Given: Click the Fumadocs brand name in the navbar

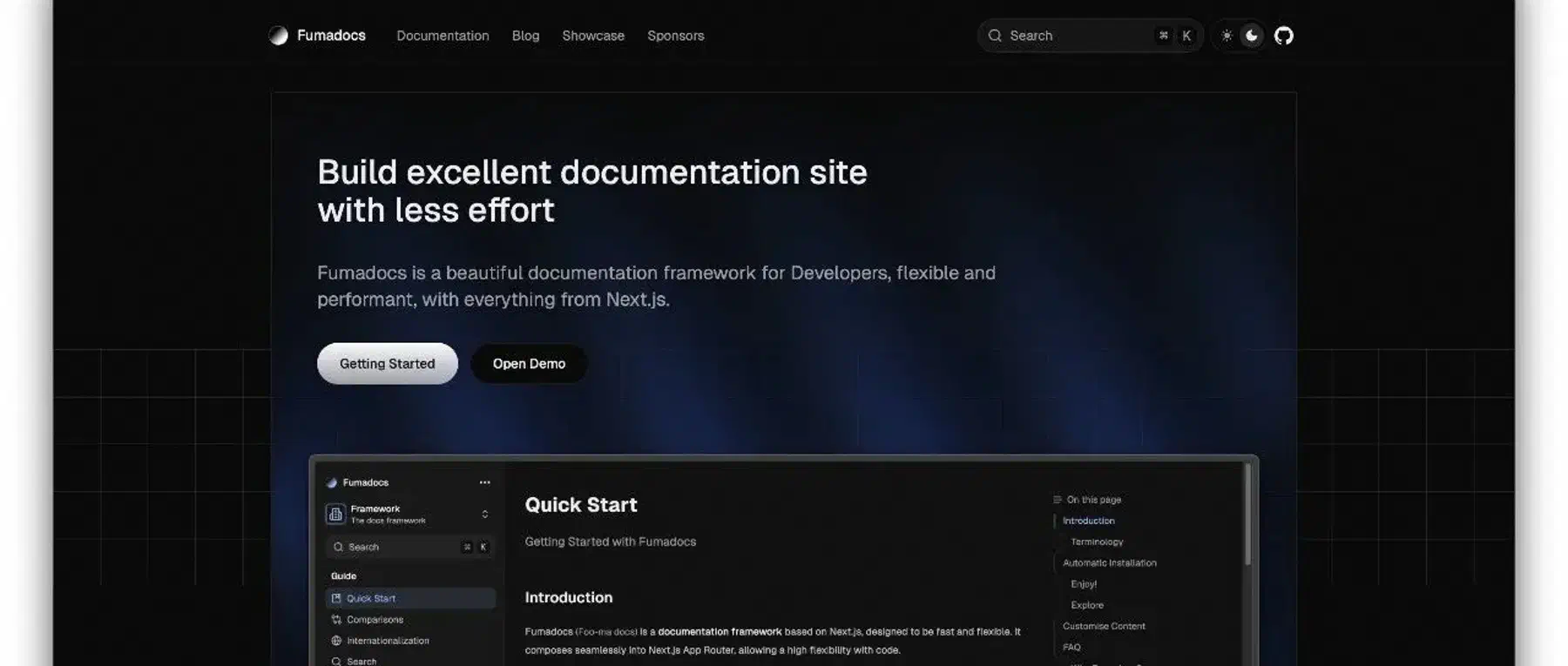Looking at the screenshot, I should (331, 36).
